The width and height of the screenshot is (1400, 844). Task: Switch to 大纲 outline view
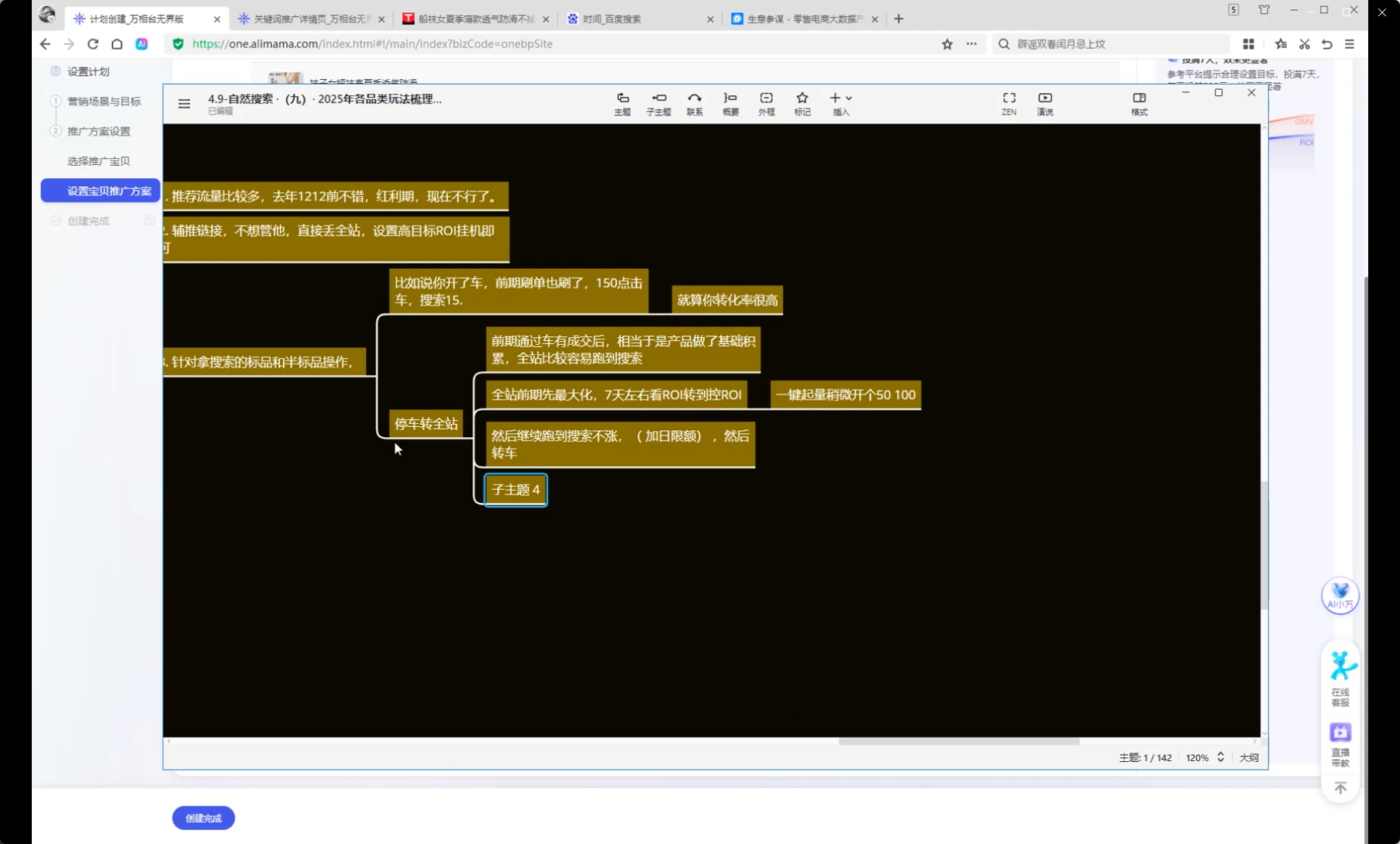1248,757
